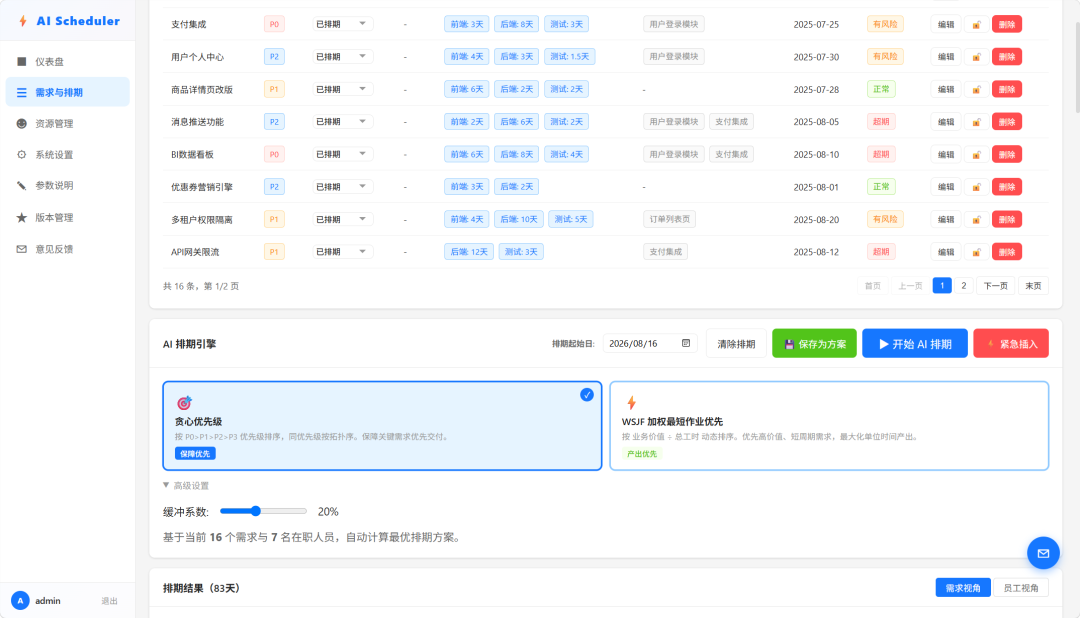Click 下一页 pagination button
The image size is (1080, 618).
(x=995, y=286)
